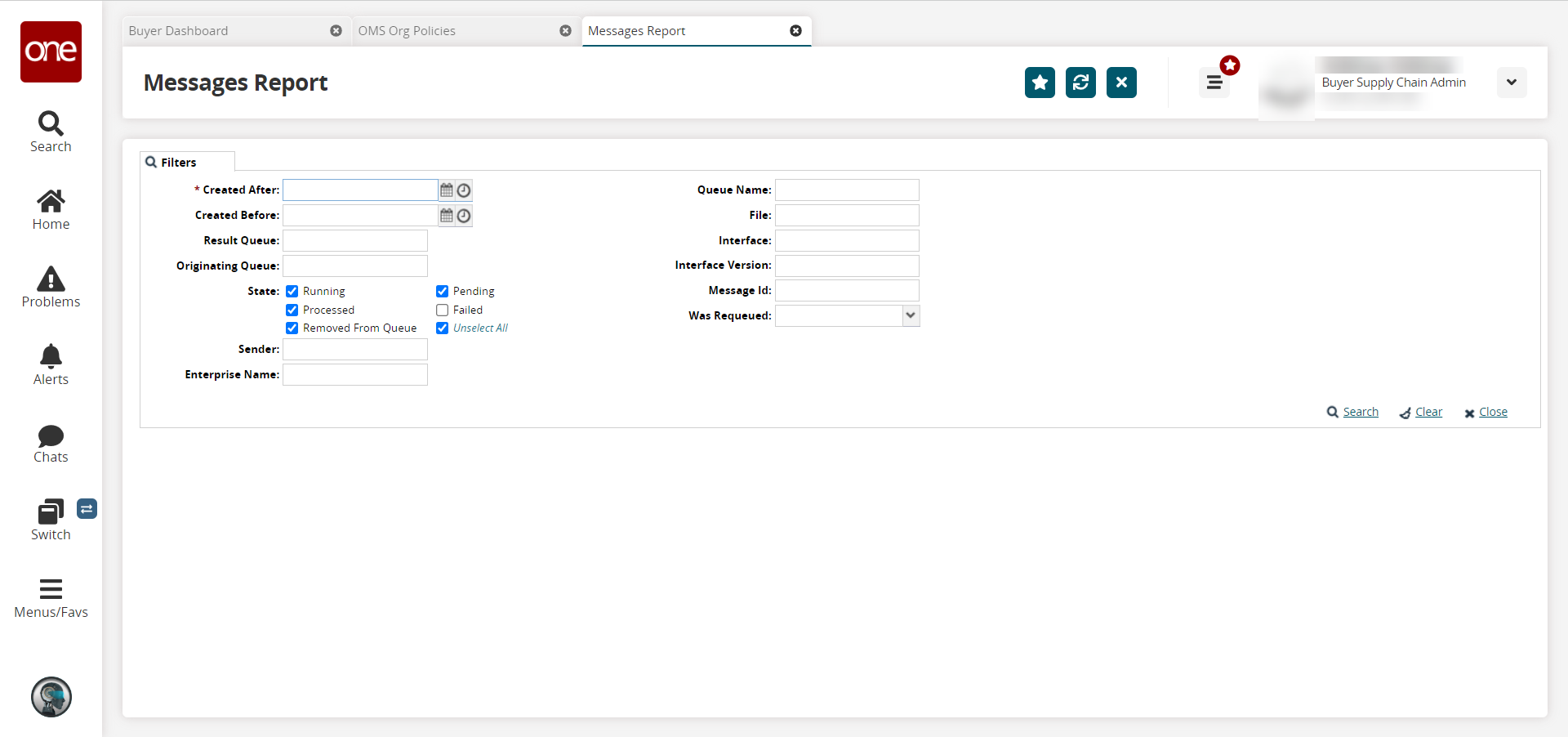
Task: Click the two-arrows badge beside Switch
Action: click(x=87, y=509)
